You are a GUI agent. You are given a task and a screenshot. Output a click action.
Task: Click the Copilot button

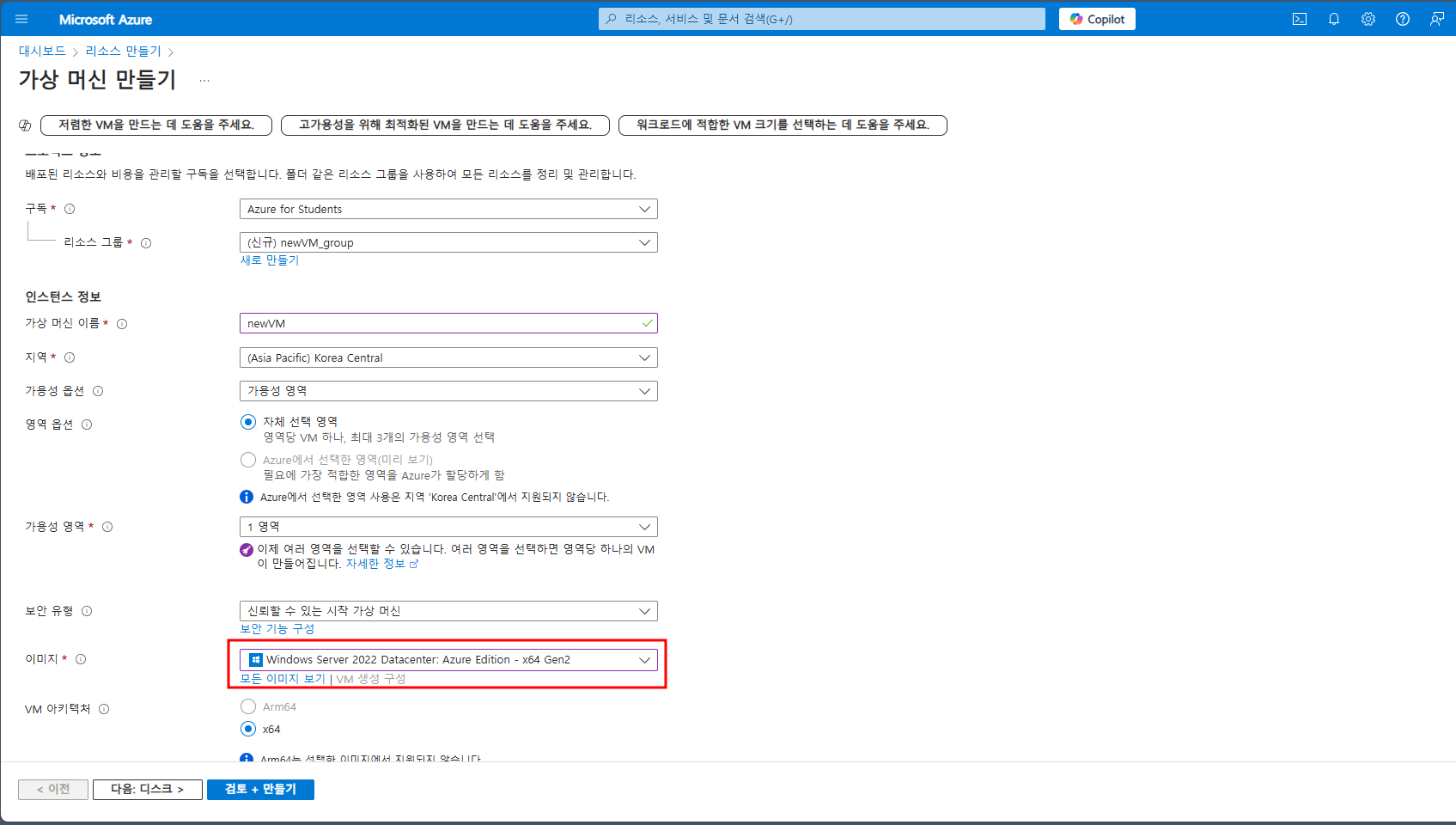tap(1097, 19)
